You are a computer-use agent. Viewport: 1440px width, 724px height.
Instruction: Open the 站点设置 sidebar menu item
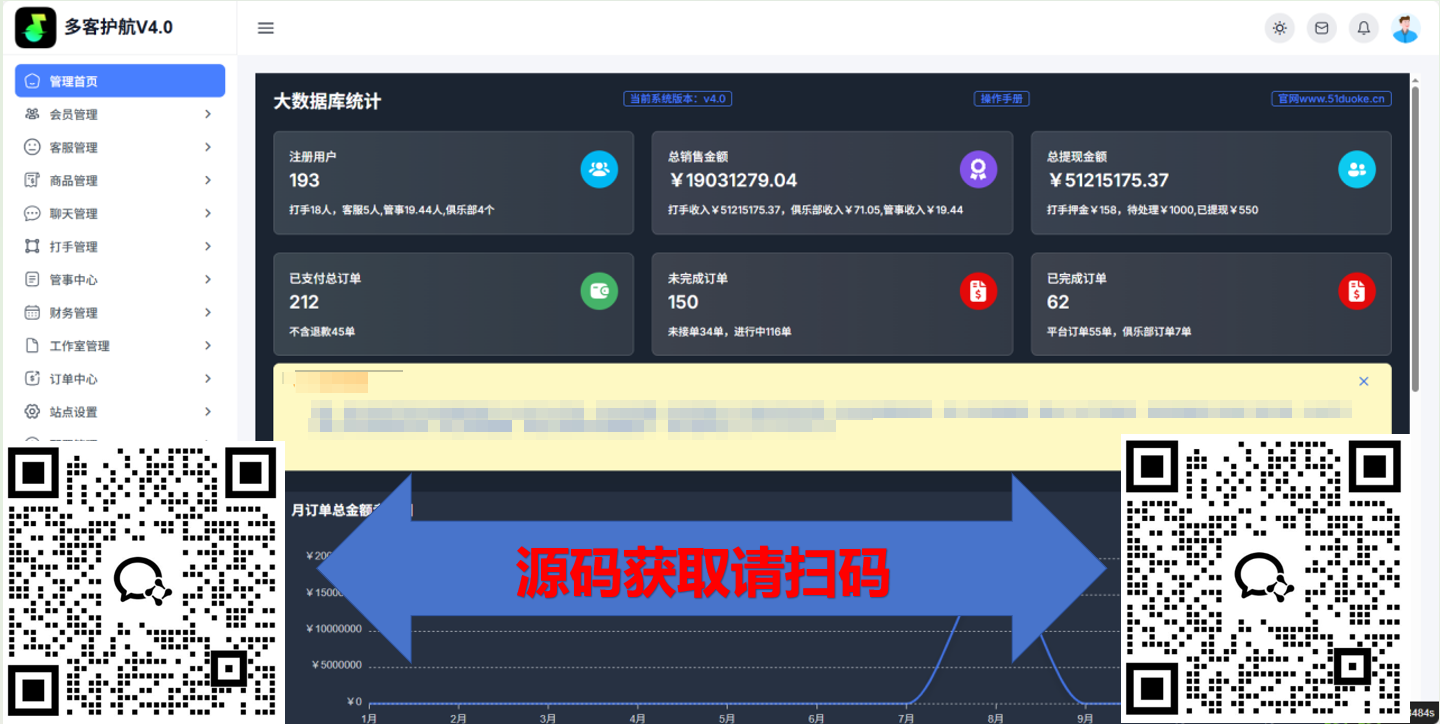pos(74,412)
